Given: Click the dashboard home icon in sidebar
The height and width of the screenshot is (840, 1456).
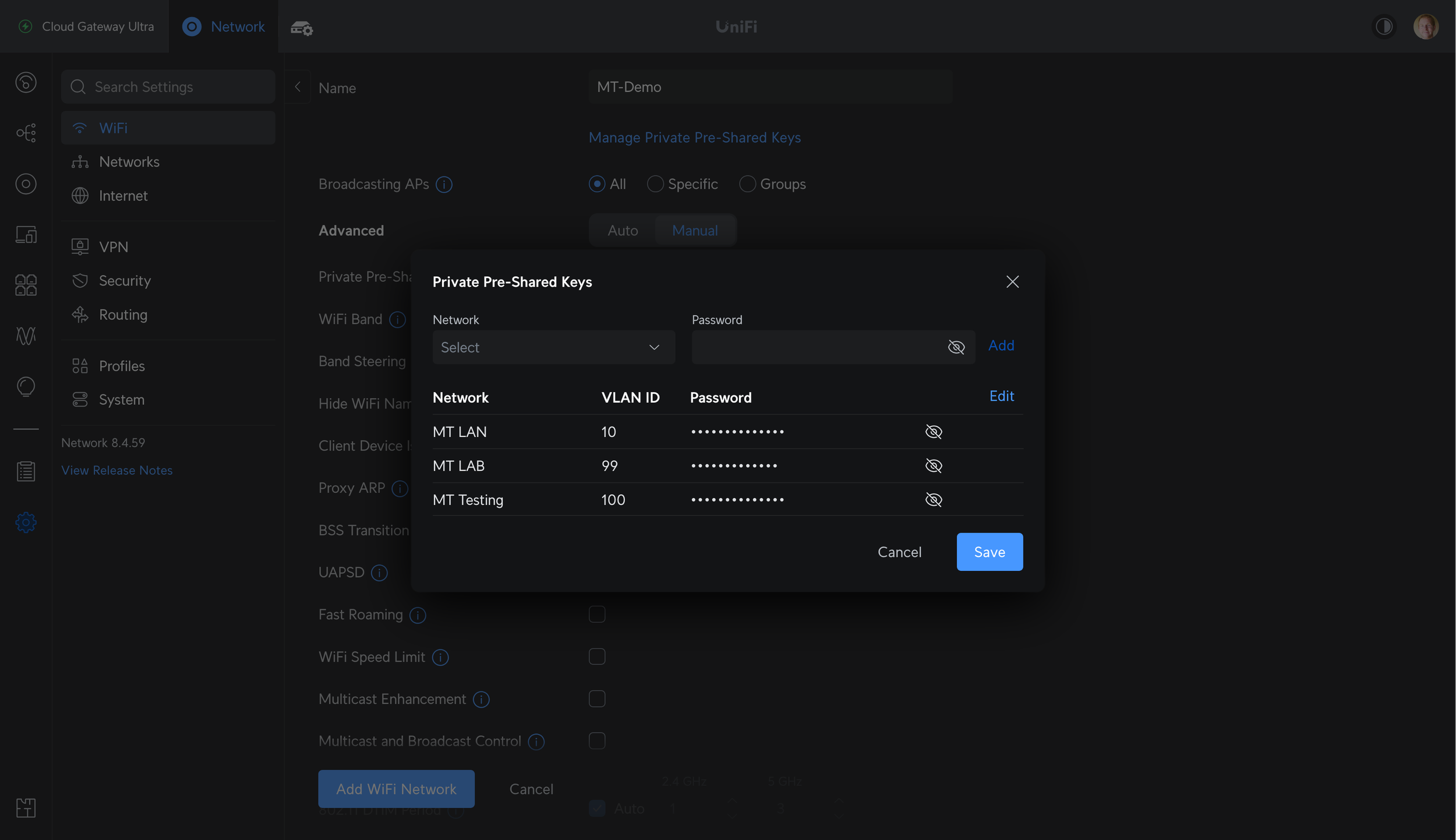Looking at the screenshot, I should 26,82.
